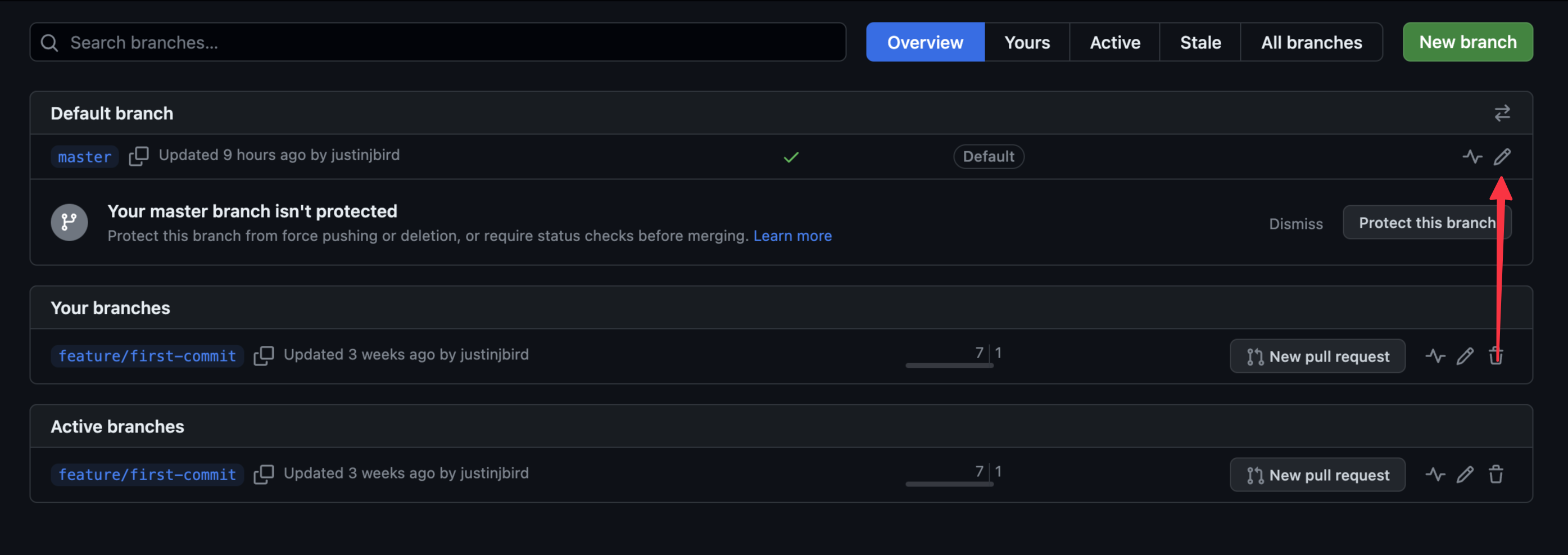Switch default branch with the swap icon
The height and width of the screenshot is (555, 1568).
tap(1503, 112)
